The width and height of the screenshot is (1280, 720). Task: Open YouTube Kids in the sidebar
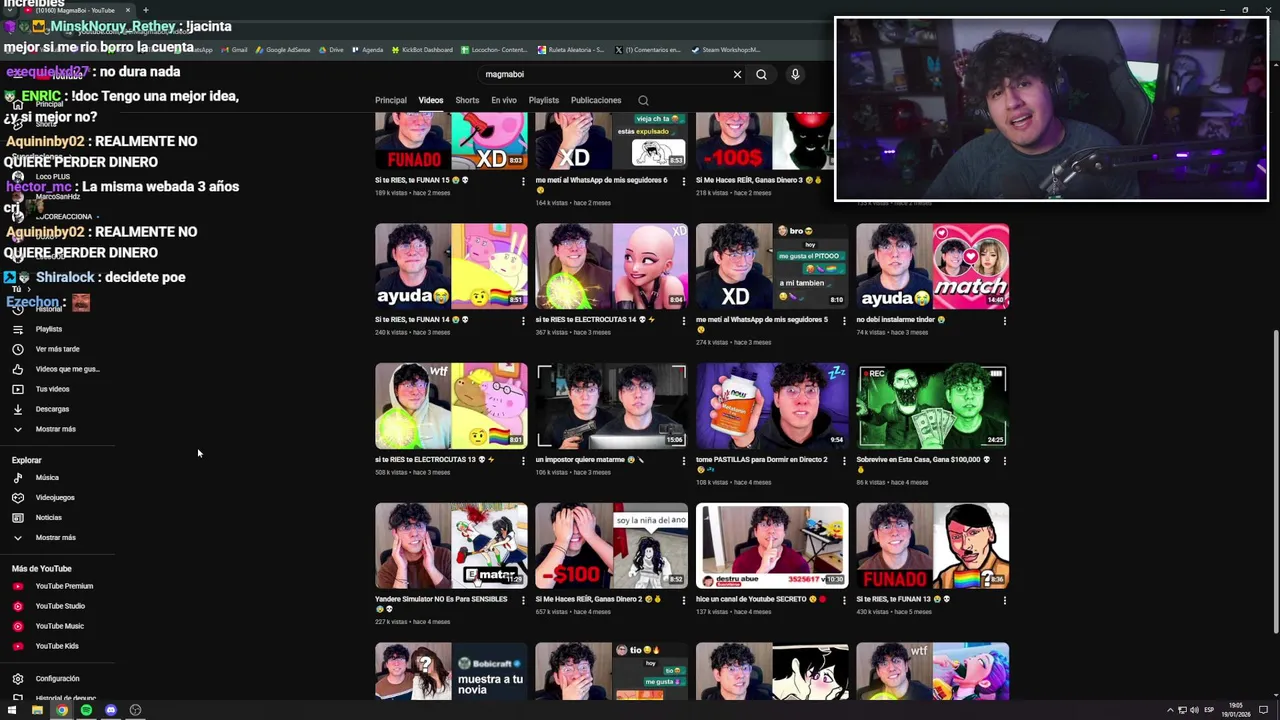point(58,646)
